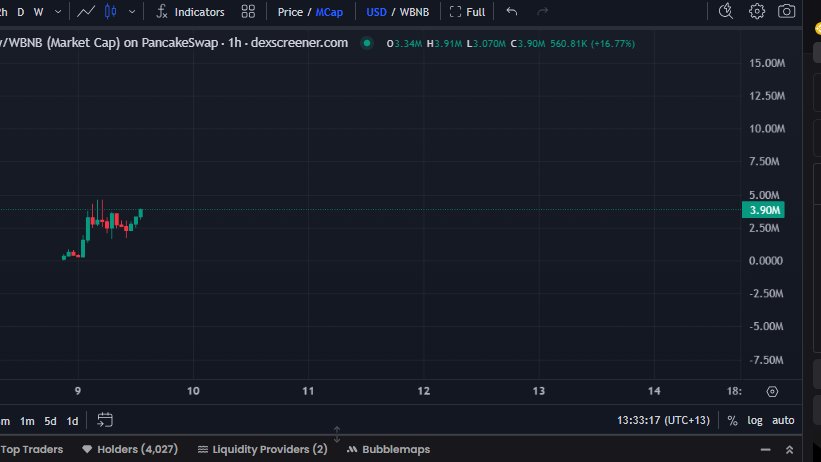The height and width of the screenshot is (462, 821).
Task: Expand the chart style dropdown arrow
Action: click(132, 12)
